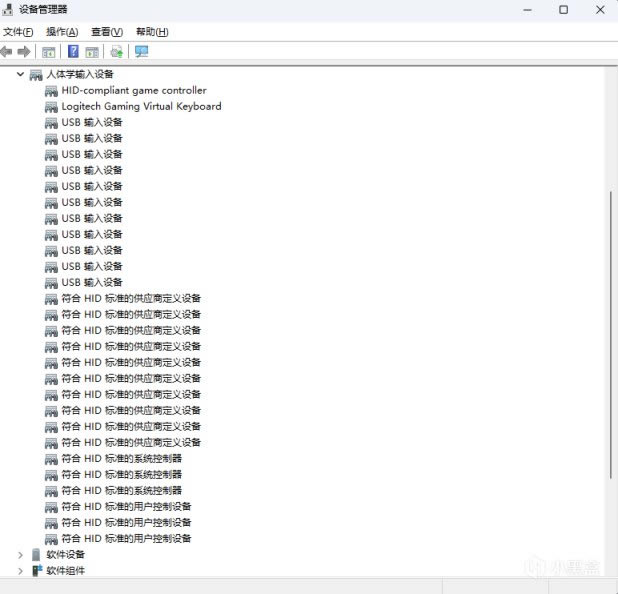Open the 文件(F) menu
This screenshot has height=594, width=618.
click(x=18, y=32)
